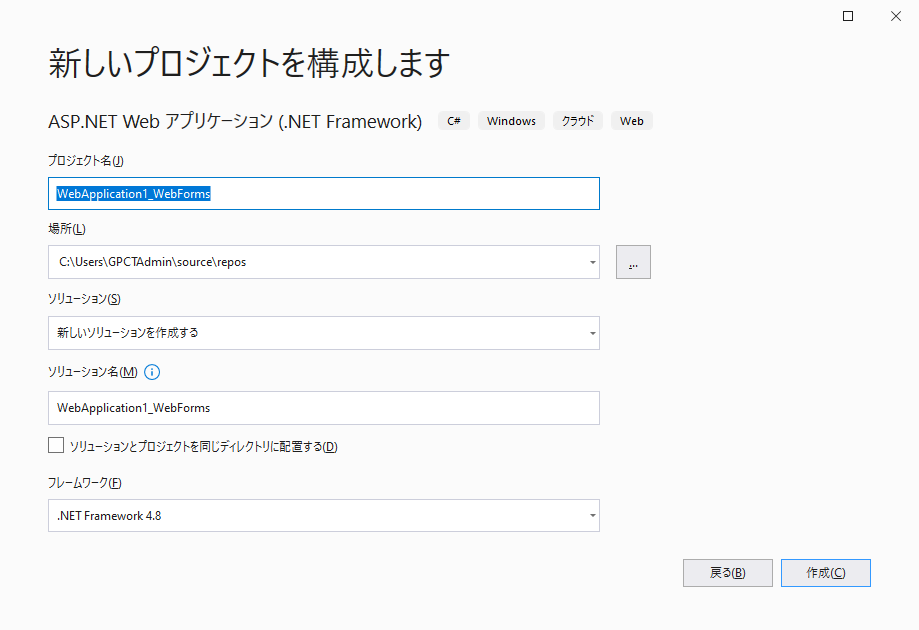
Task: Click into the ソリューション名 text field
Action: (x=324, y=408)
